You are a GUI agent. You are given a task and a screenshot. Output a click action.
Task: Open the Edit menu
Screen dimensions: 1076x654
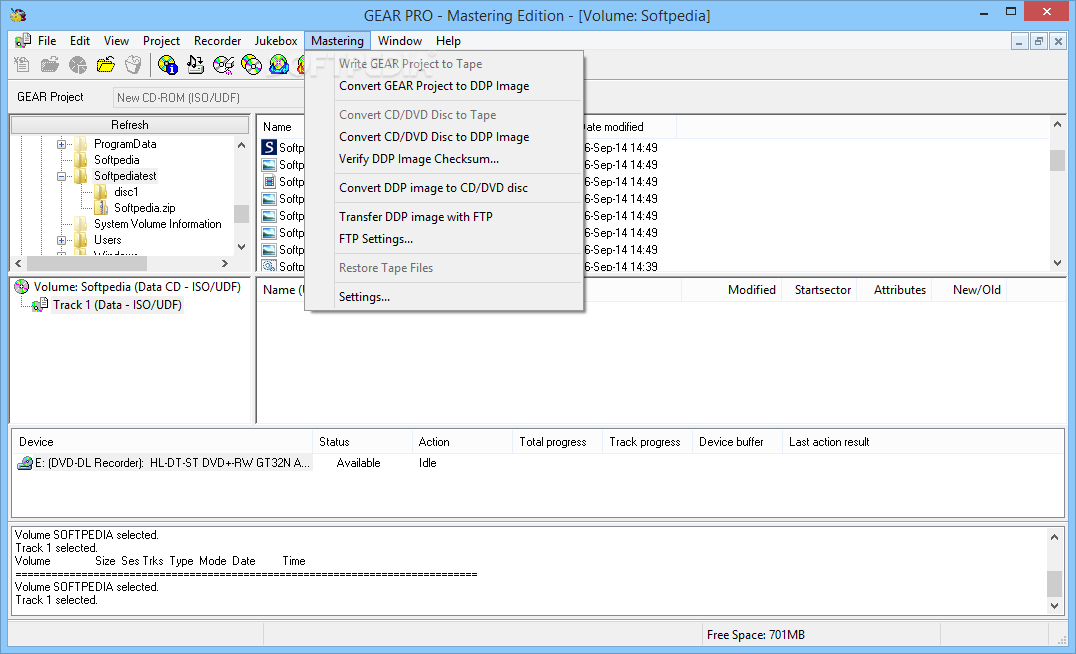coord(80,41)
